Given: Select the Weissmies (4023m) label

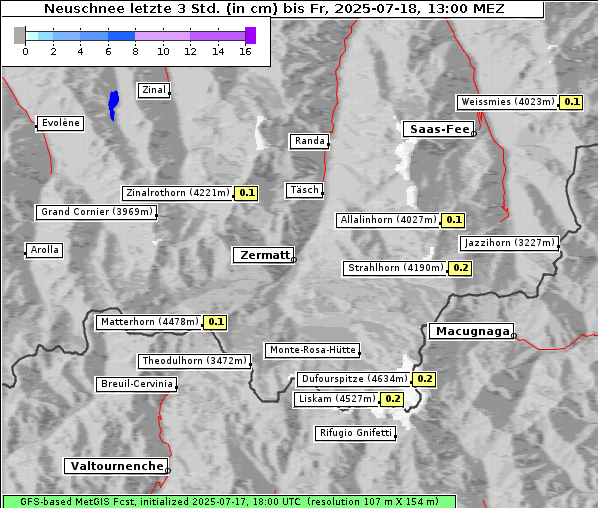Looking at the screenshot, I should click(x=507, y=103).
